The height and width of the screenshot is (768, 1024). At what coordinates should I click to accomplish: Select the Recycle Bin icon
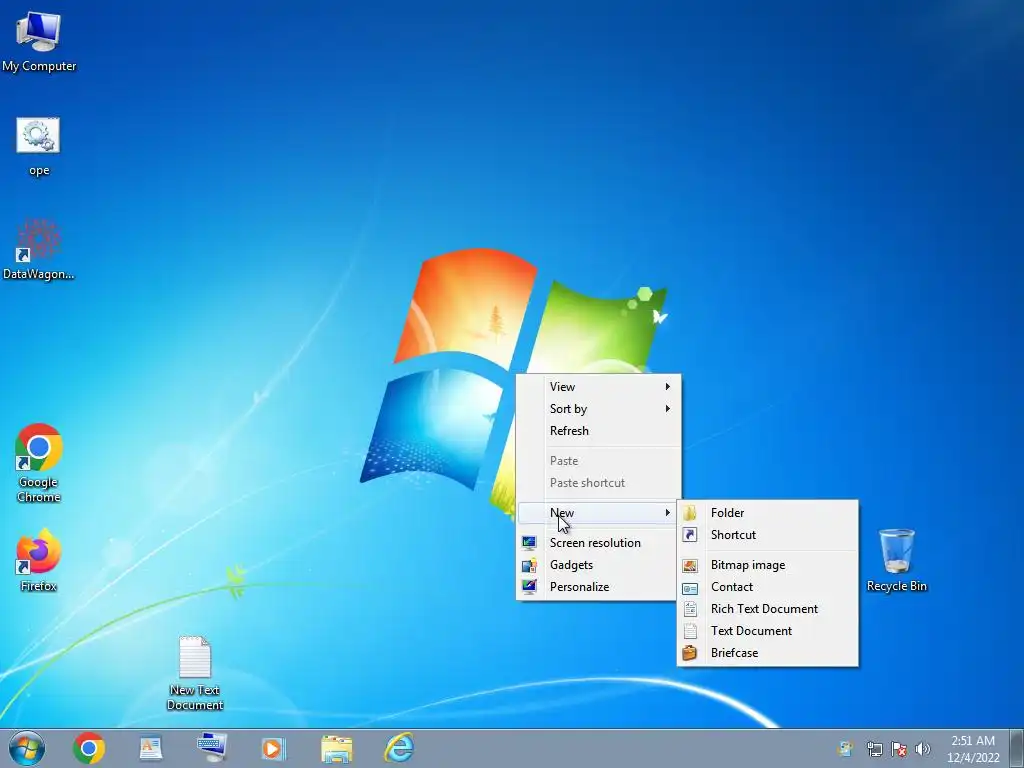pos(897,560)
